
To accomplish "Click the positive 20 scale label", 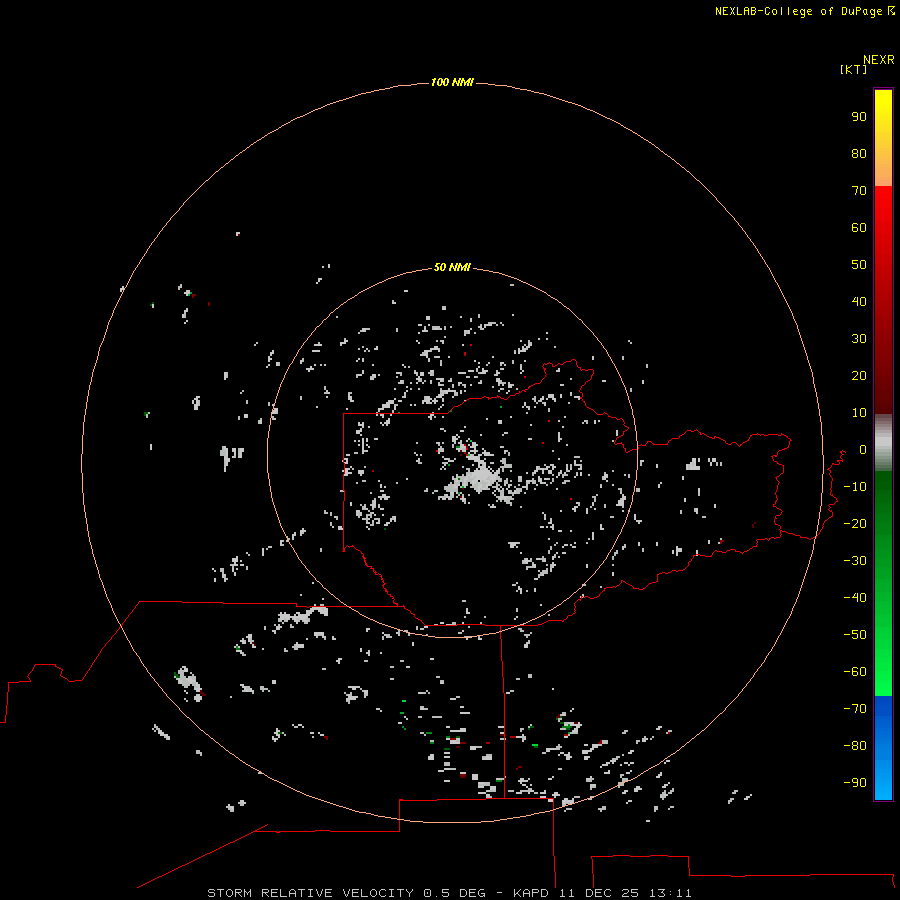I will [x=859, y=375].
